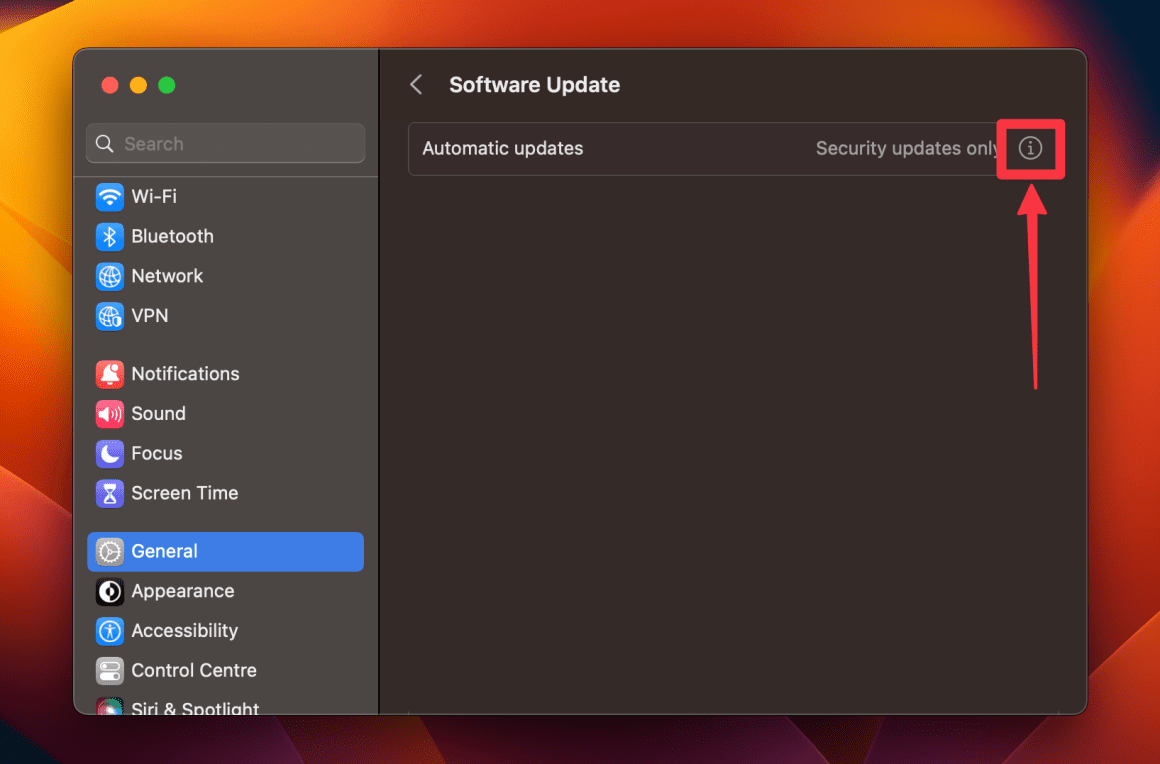The image size is (1160, 764).
Task: Click the search magnifier in the sidebar
Action: (104, 143)
